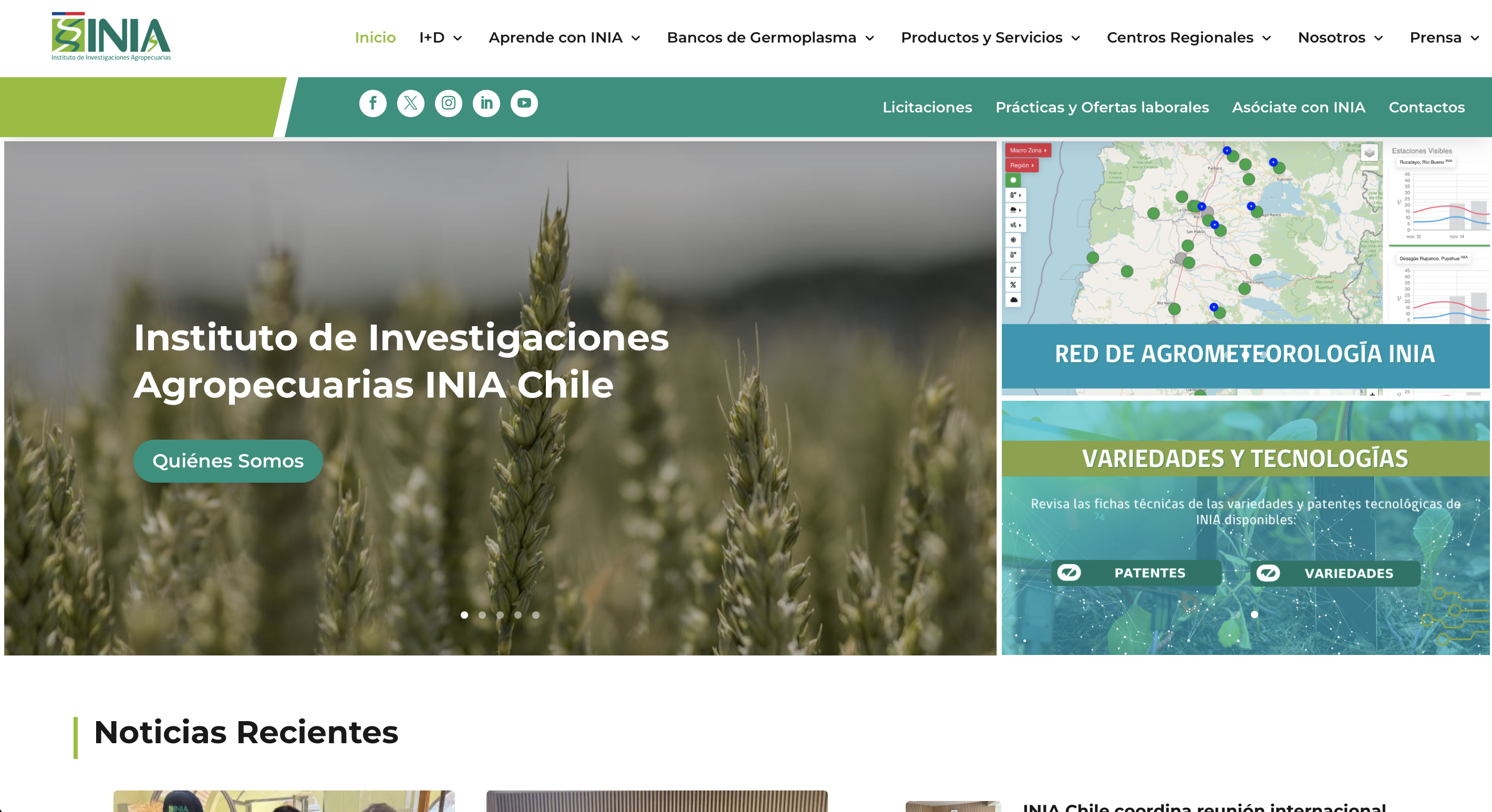Click the Quiénes Somos button
1492x812 pixels.
[227, 461]
